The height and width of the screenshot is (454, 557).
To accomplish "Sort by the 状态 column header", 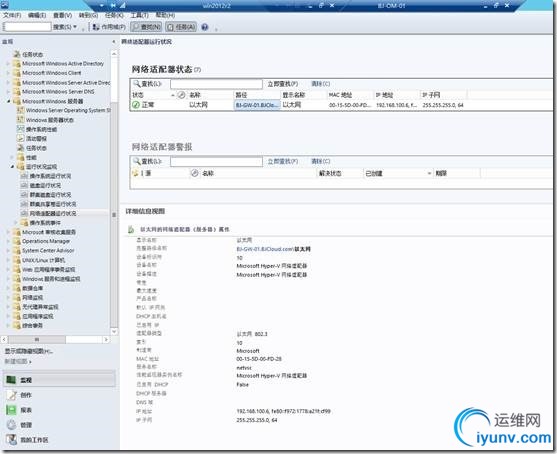I will click(x=138, y=95).
